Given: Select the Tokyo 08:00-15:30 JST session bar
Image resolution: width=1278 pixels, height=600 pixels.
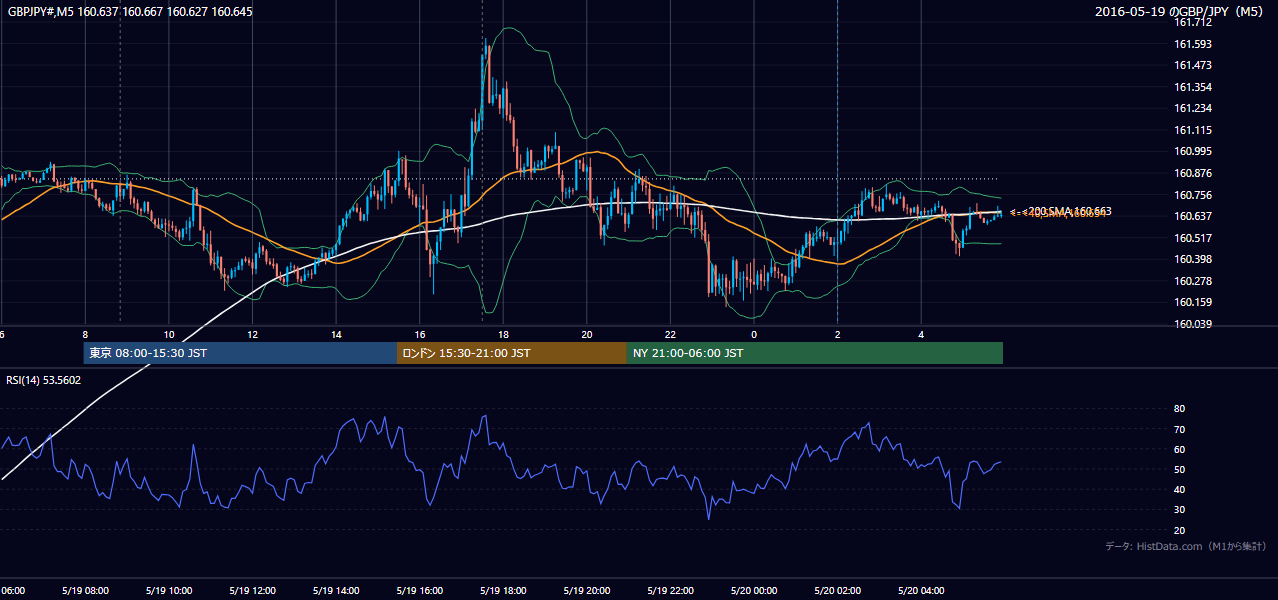Looking at the screenshot, I should point(240,353).
